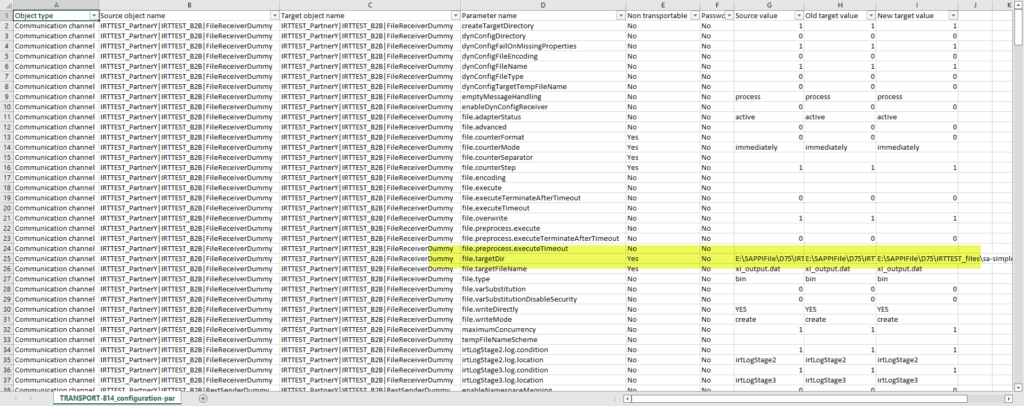
Task: Select cell file.targetFileName
Action: click(x=543, y=268)
